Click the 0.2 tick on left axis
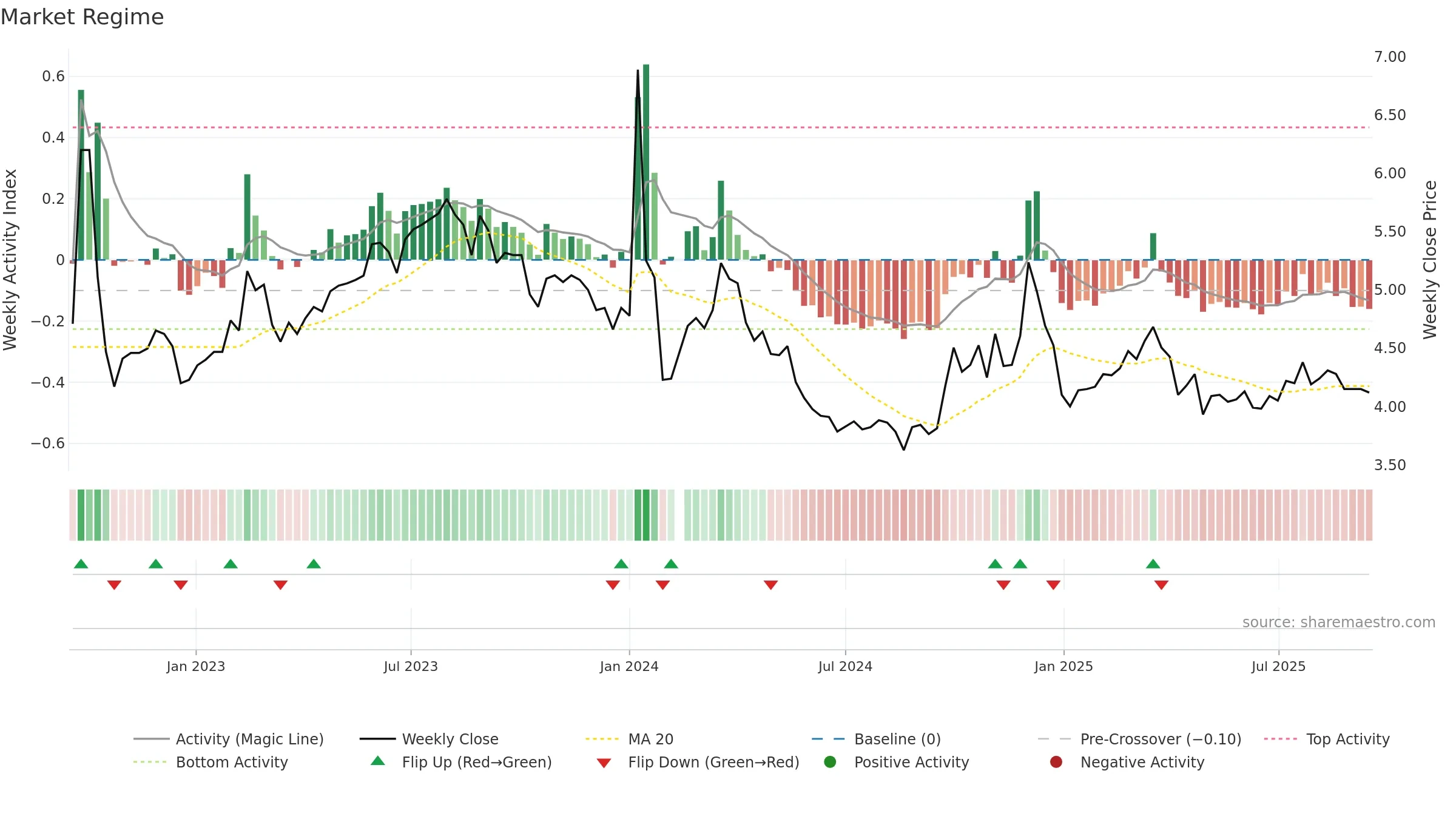 pyautogui.click(x=53, y=198)
